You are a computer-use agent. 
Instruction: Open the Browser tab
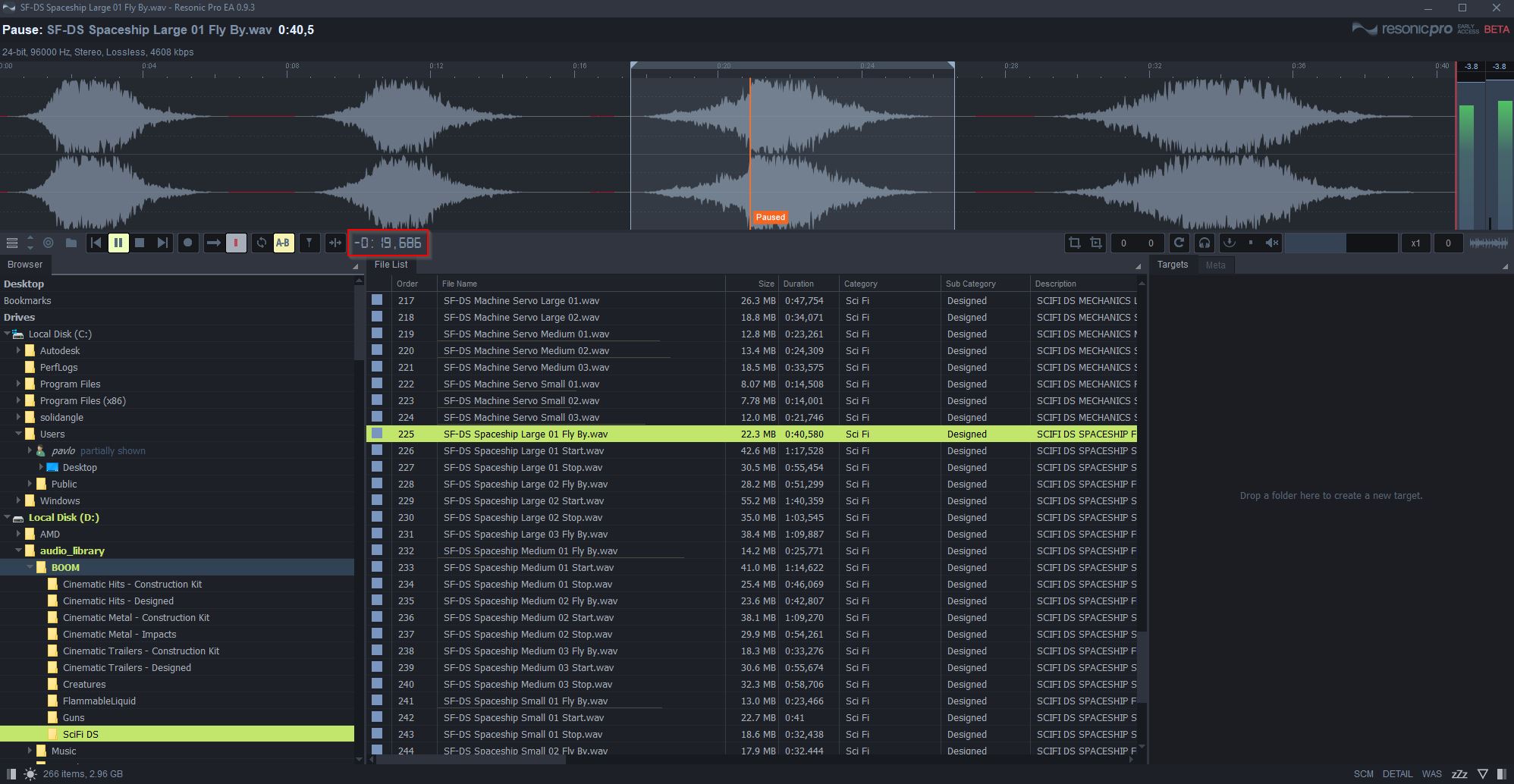pos(25,265)
